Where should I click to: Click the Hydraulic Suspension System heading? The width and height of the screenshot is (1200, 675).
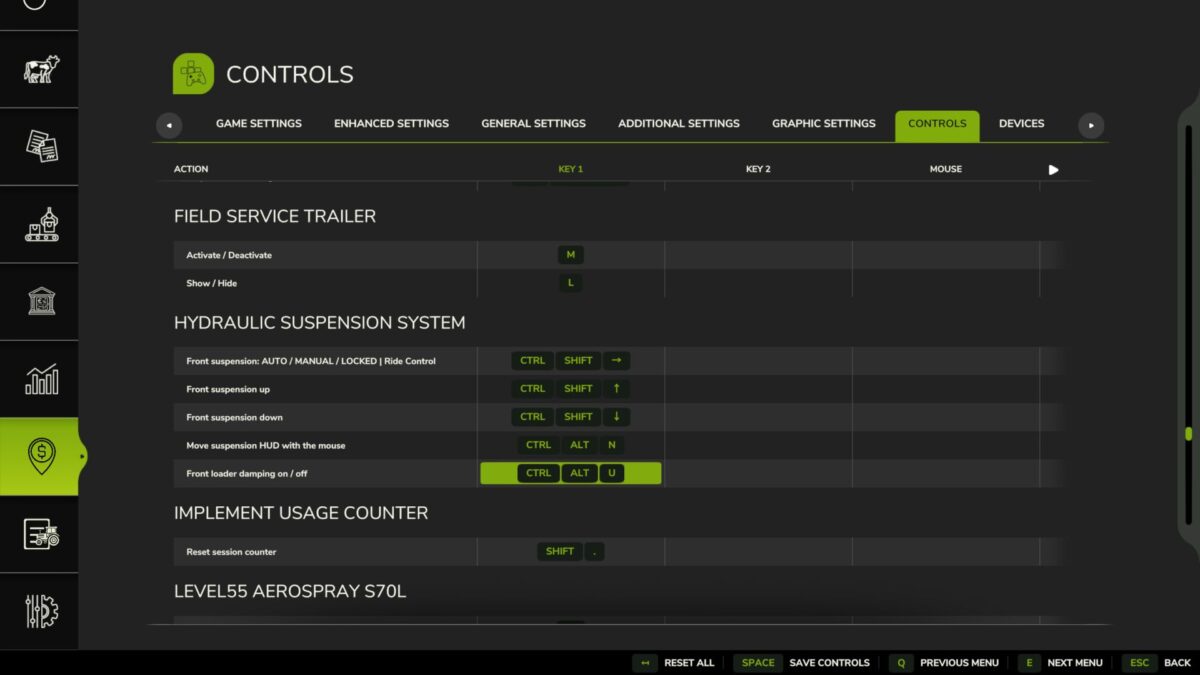point(320,323)
